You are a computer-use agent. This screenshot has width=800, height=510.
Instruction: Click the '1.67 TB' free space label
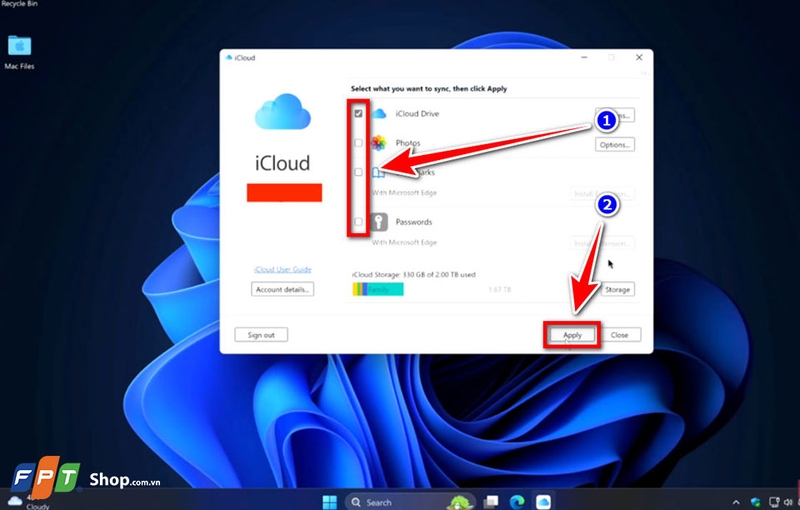click(499, 290)
